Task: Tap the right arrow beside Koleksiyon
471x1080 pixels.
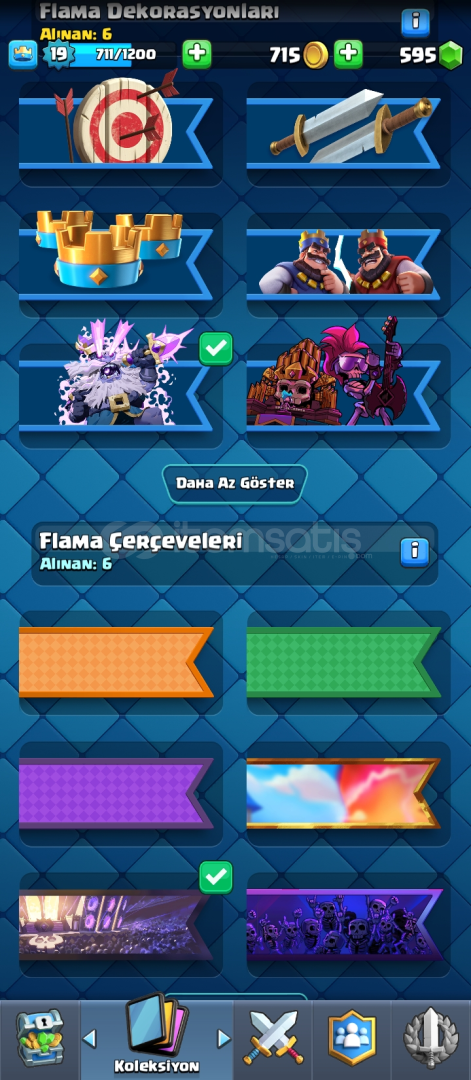Action: coord(223,1038)
